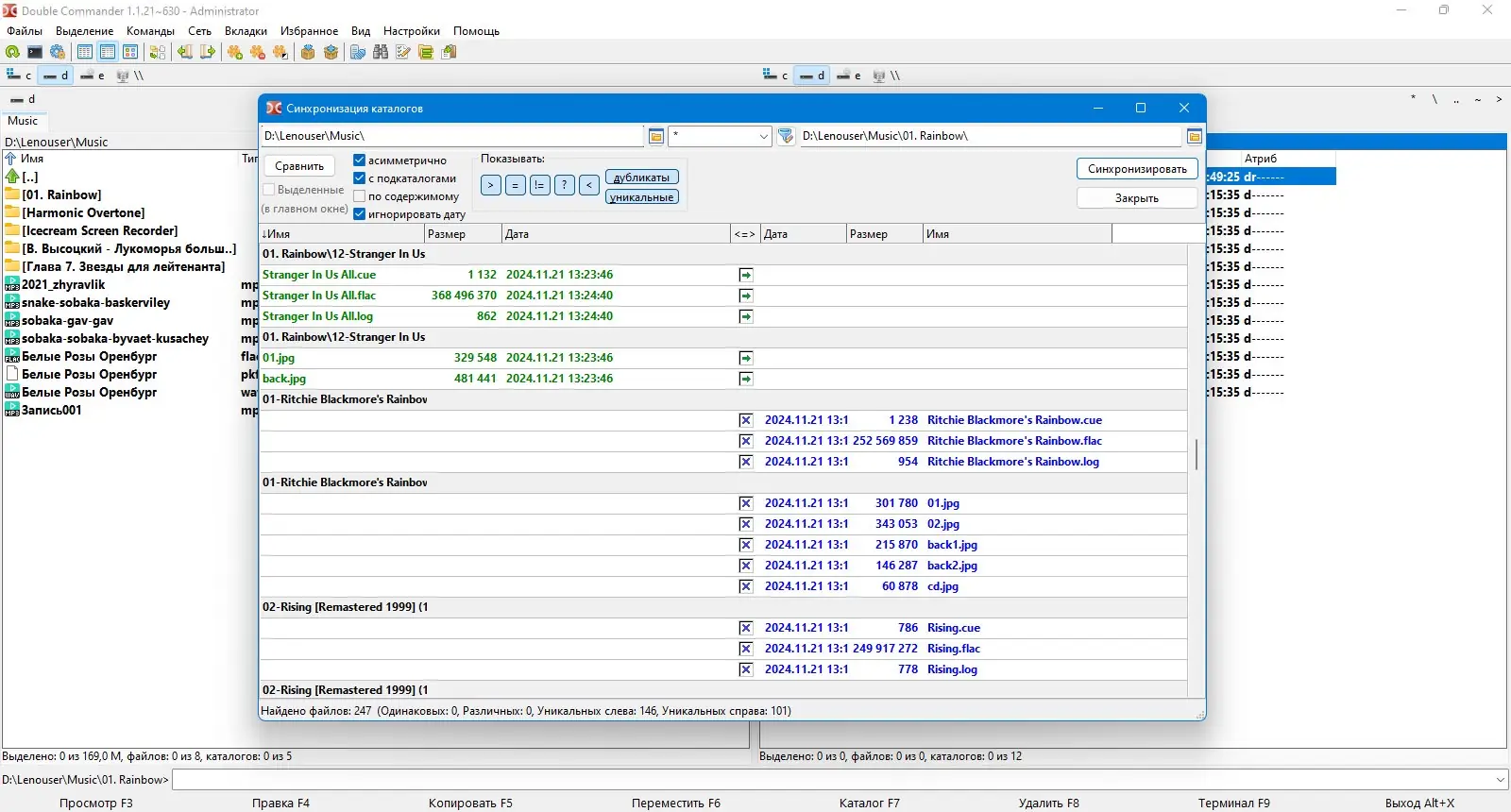The width and height of the screenshot is (1511, 812).
Task: Click the right folder browse icon for the Rainbow path
Action: 1194,137
